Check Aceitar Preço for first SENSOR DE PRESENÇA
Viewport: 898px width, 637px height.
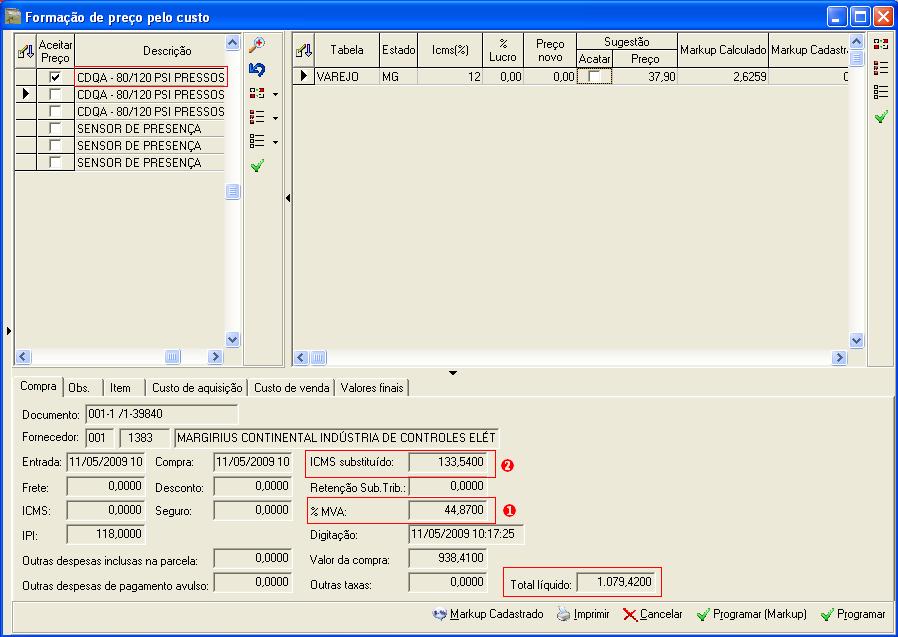[x=56, y=129]
